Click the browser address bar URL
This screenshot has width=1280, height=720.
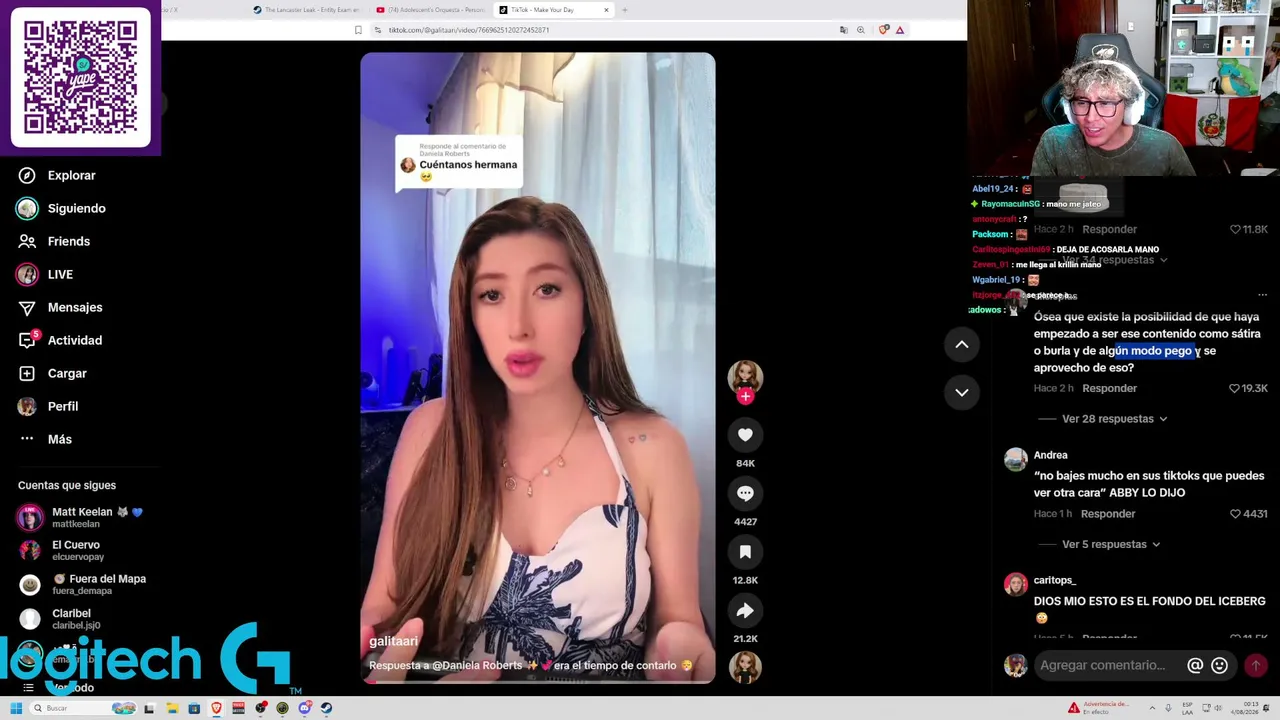469,30
